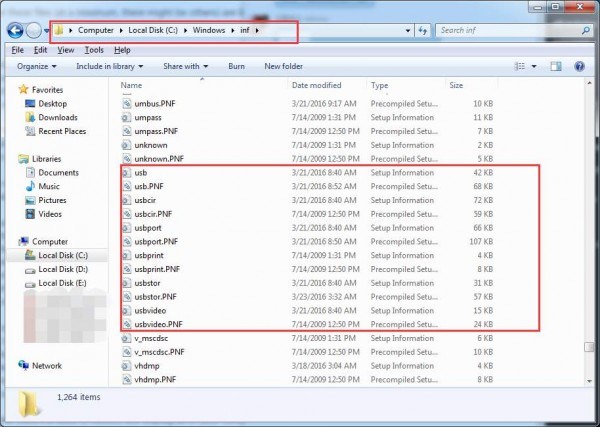Open the Organize dropdown
This screenshot has width=600, height=427.
37,66
